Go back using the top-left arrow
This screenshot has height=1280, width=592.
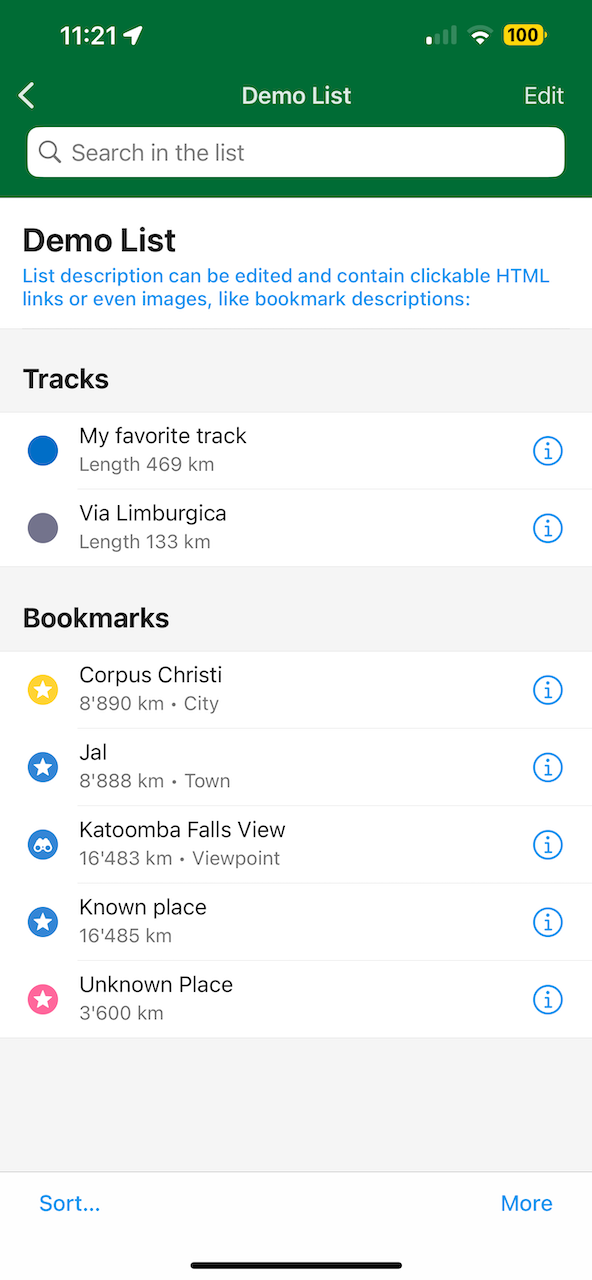point(27,96)
